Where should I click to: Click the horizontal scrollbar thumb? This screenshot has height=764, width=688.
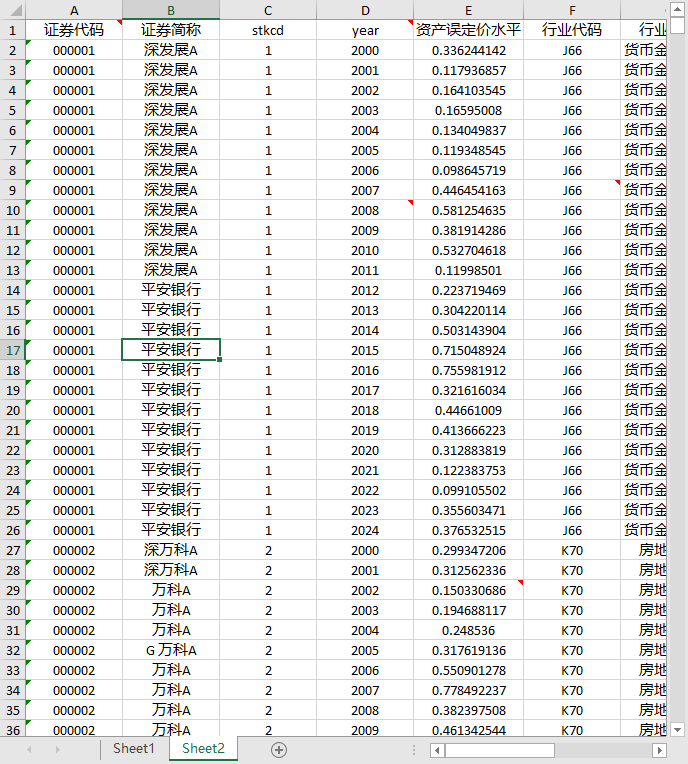499,750
